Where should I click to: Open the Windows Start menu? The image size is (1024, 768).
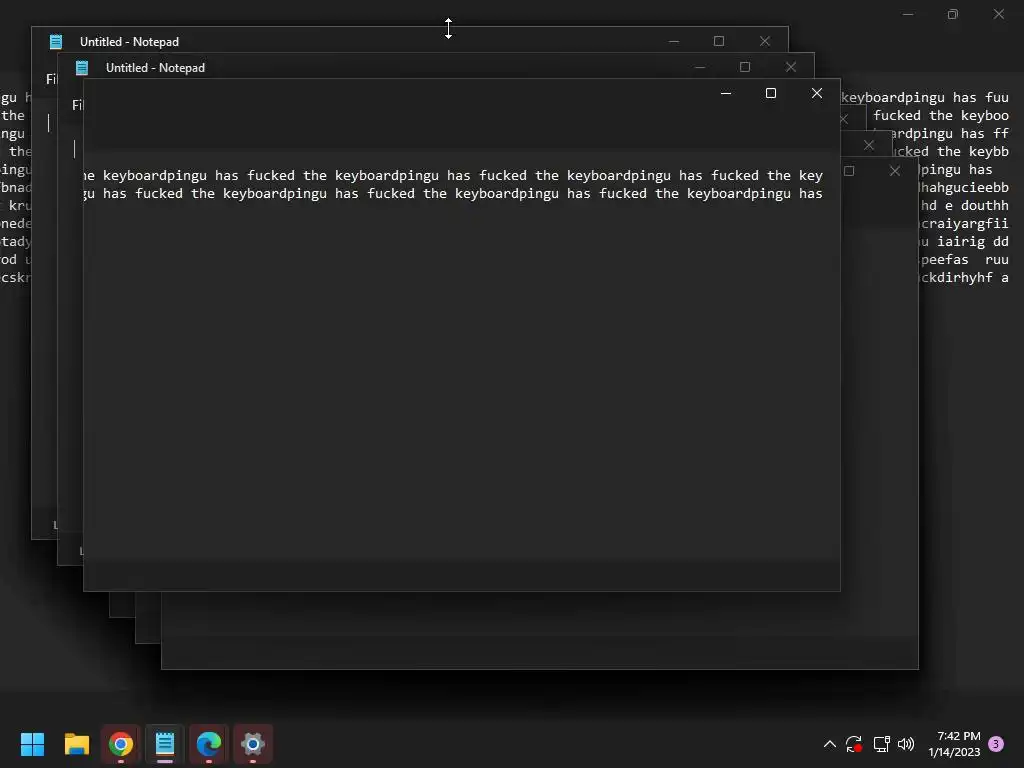(x=32, y=744)
